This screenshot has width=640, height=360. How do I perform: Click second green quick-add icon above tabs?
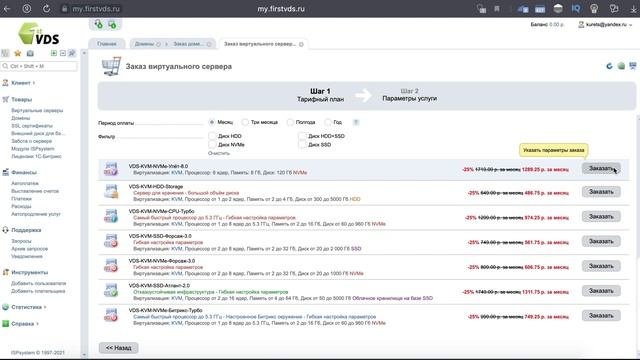pos(112,24)
